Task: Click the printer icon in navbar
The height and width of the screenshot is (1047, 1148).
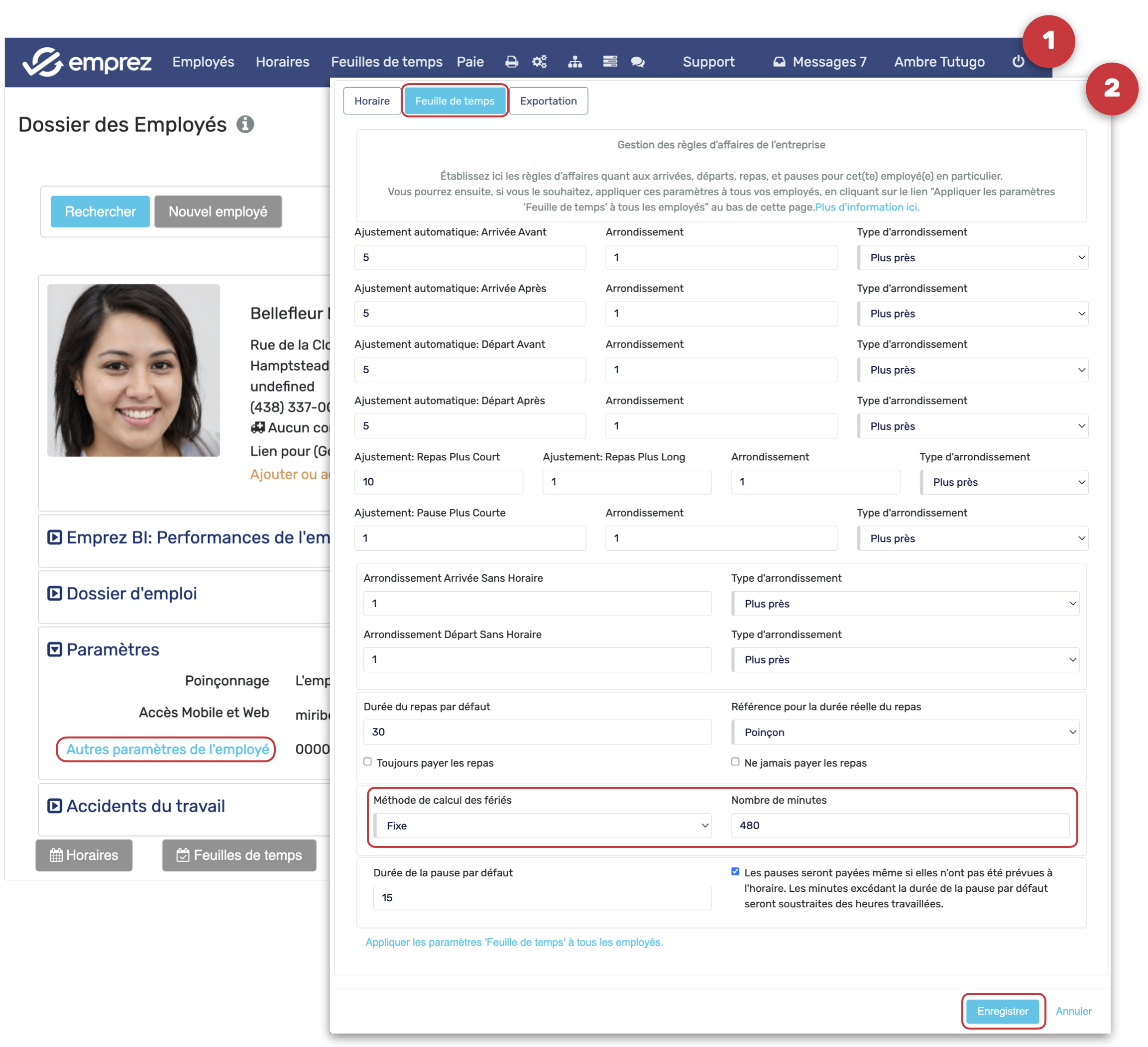Action: [511, 62]
